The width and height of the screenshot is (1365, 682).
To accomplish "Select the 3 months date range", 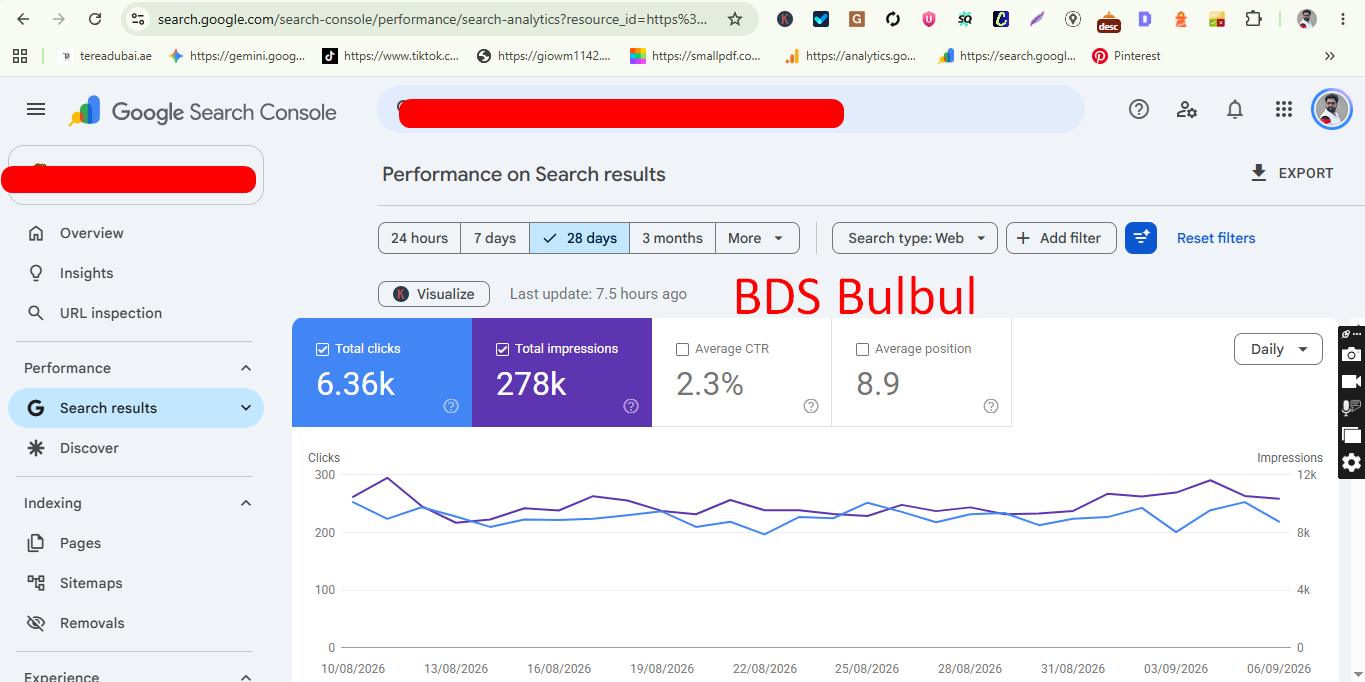I will pos(672,238).
